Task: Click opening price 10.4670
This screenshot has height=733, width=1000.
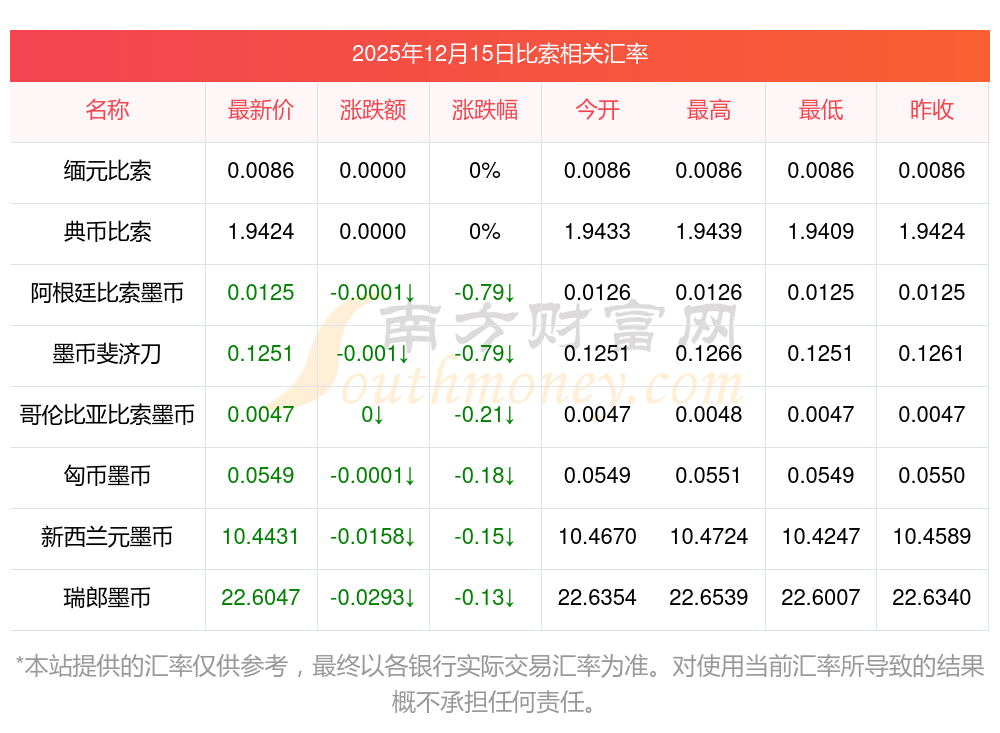Action: (597, 537)
